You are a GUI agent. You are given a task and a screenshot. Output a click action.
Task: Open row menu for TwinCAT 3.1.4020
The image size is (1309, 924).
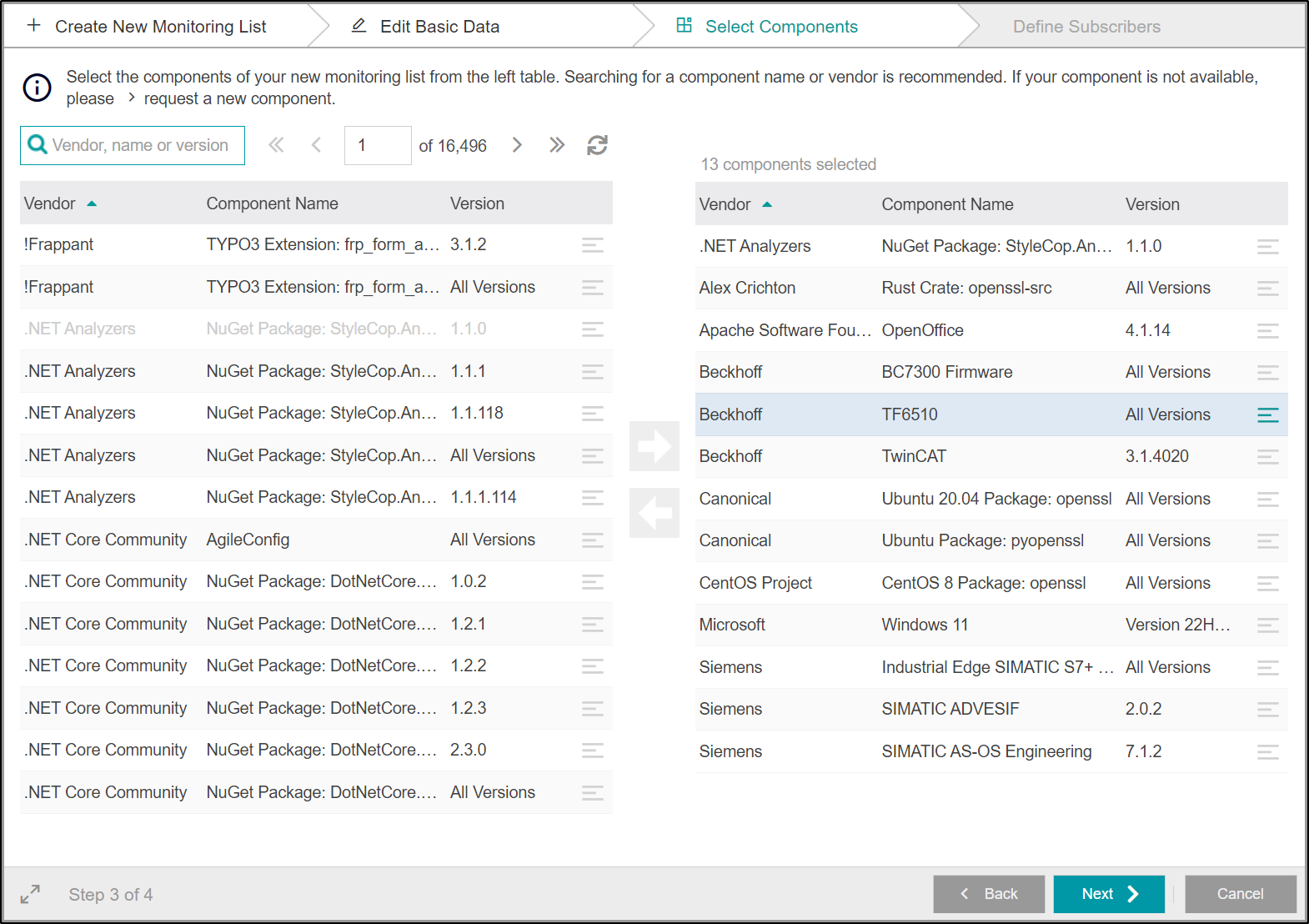[1268, 456]
